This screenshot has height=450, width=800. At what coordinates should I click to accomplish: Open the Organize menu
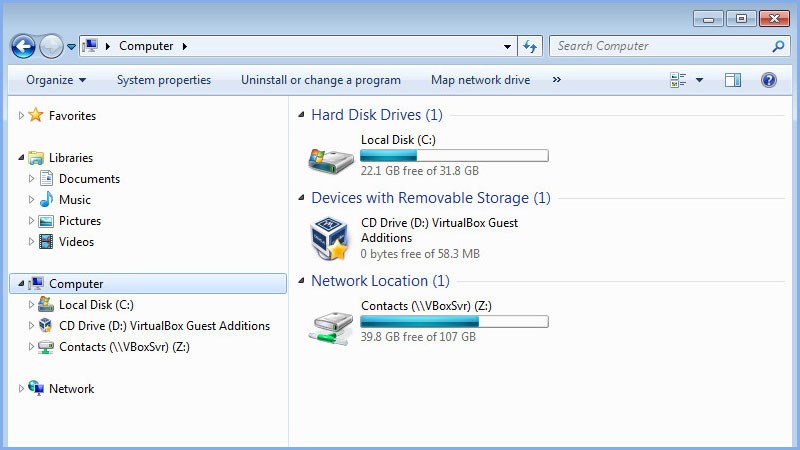pyautogui.click(x=56, y=80)
